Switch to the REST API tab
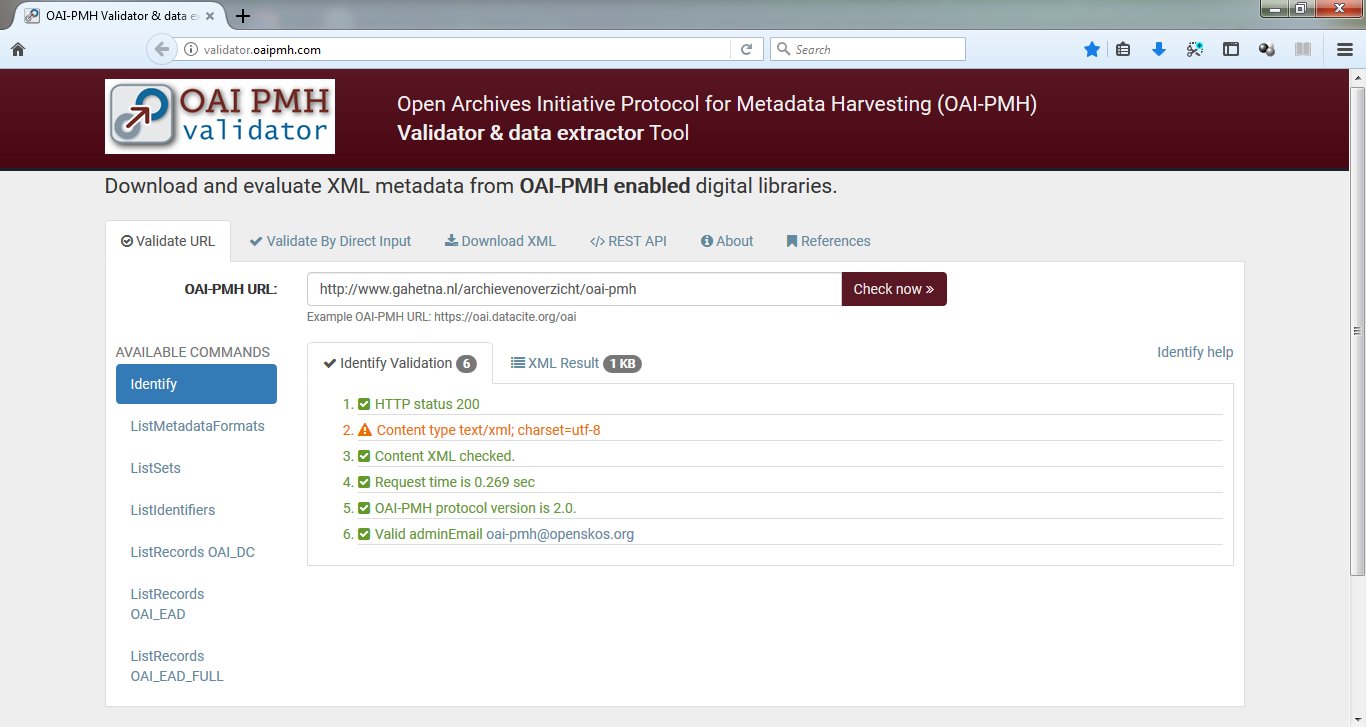 628,241
